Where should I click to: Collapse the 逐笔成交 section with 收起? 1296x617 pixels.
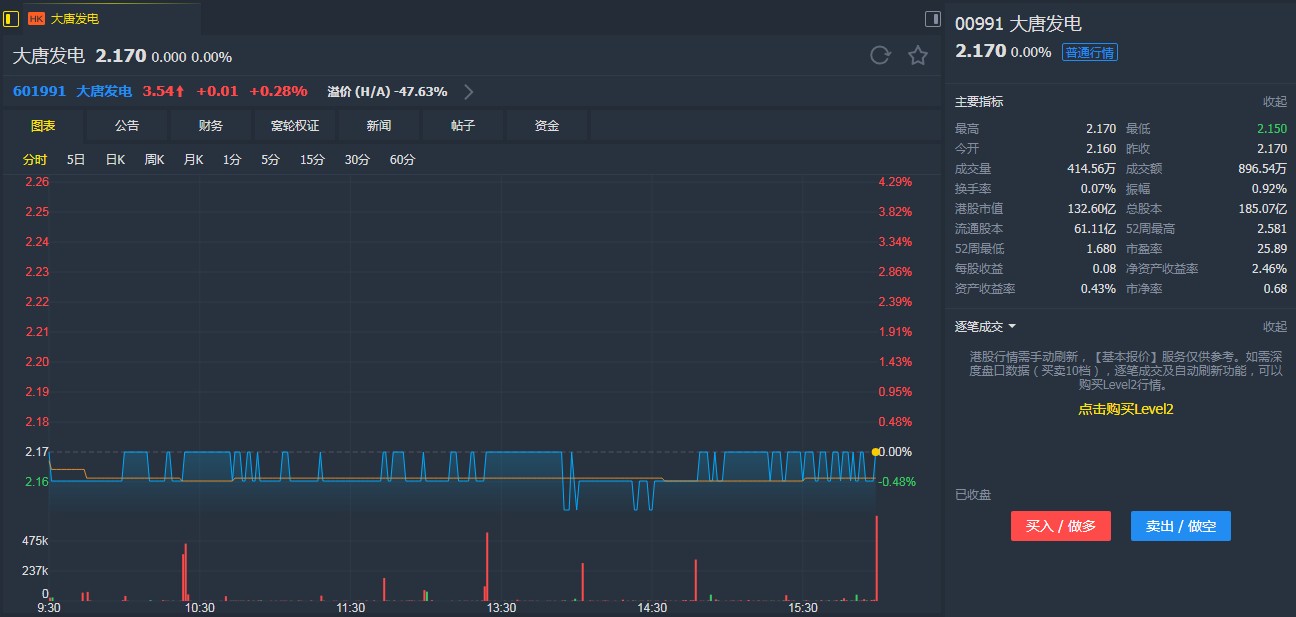pyautogui.click(x=1274, y=326)
